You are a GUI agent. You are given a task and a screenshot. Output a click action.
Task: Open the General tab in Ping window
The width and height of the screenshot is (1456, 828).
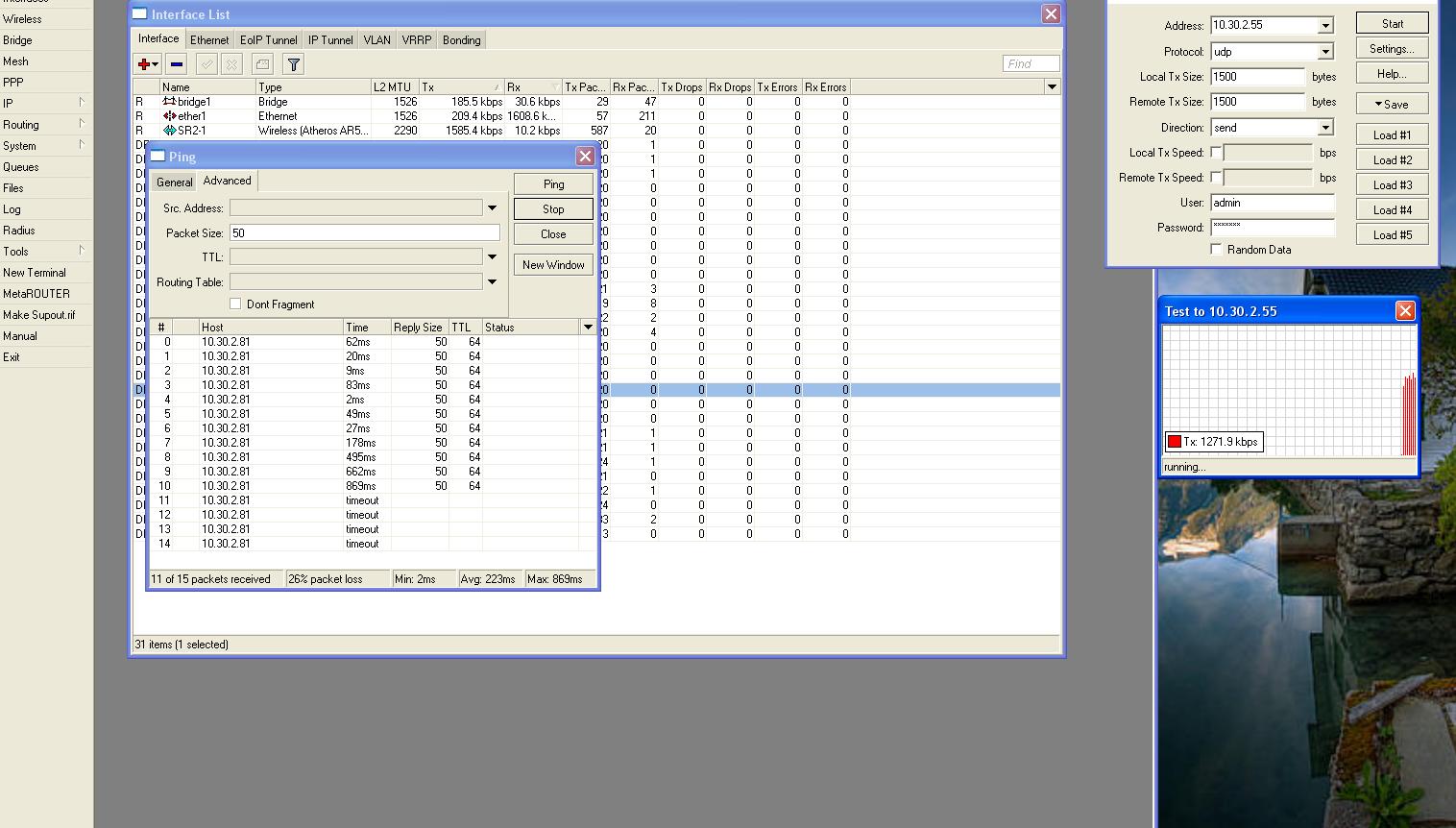pos(174,182)
